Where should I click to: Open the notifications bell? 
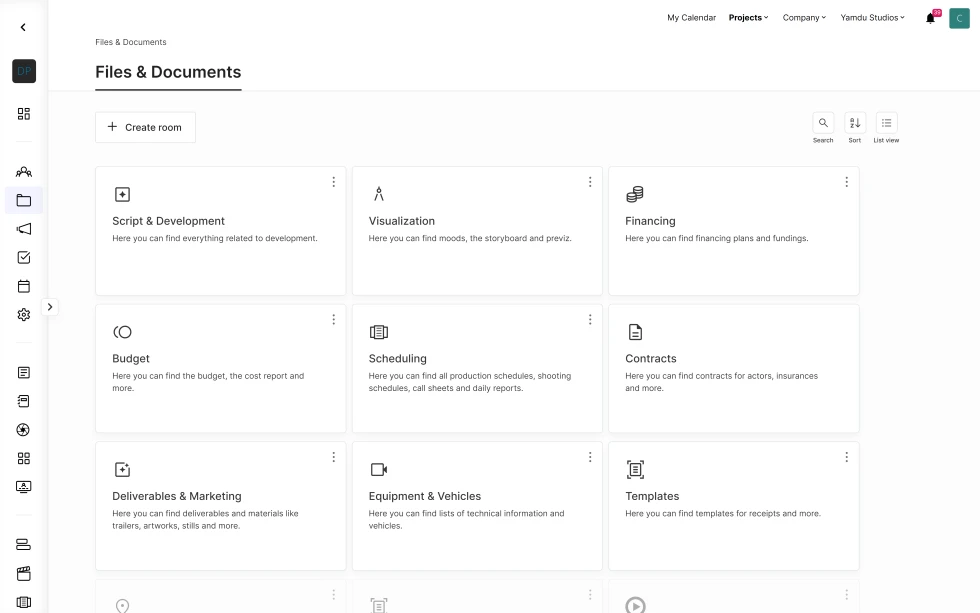pyautogui.click(x=931, y=18)
